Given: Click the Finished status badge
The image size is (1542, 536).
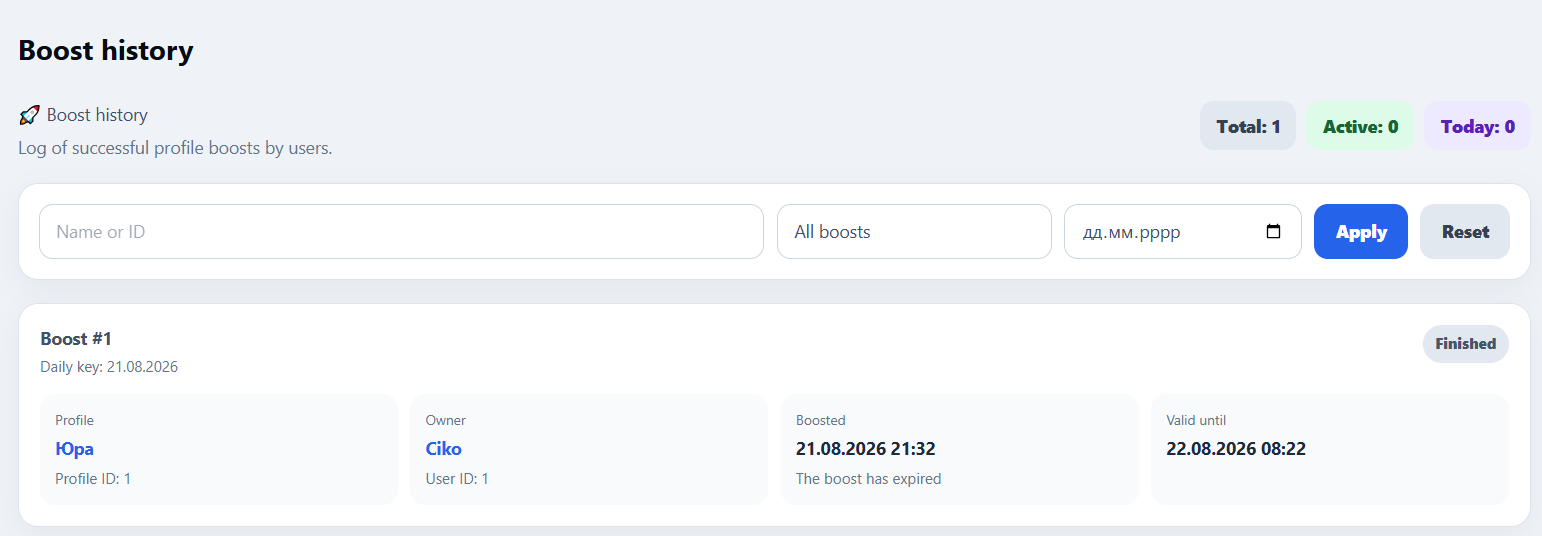Looking at the screenshot, I should (x=1466, y=344).
